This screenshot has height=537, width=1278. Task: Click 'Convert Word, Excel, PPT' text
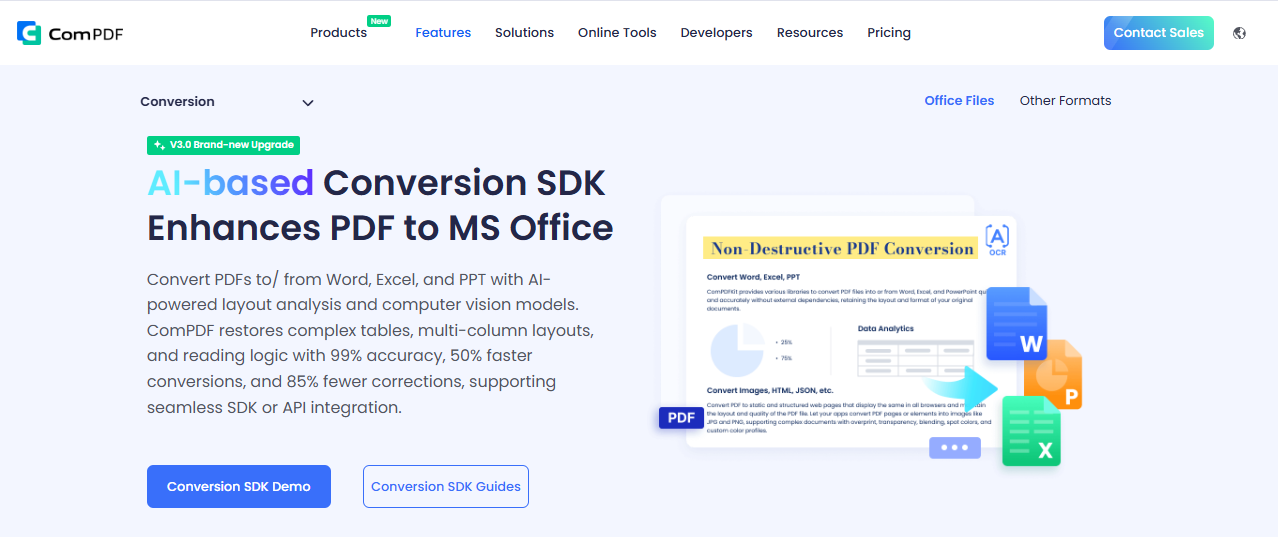pos(753,277)
